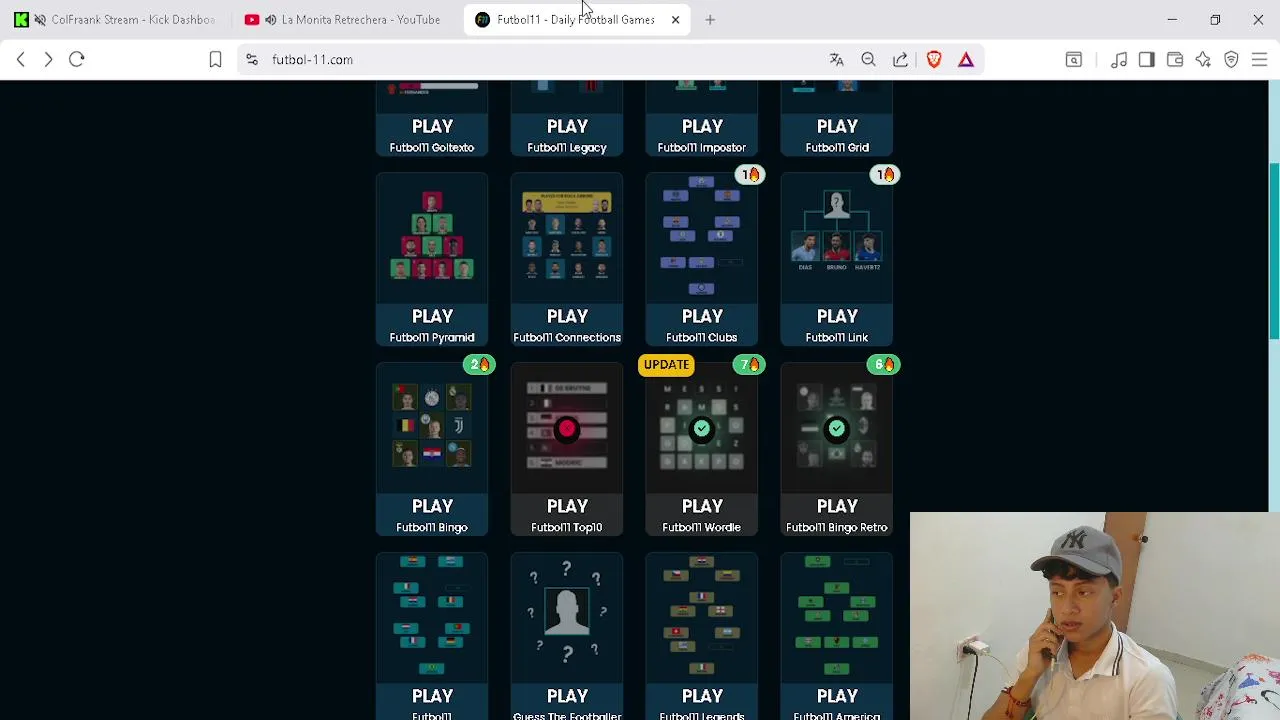Mute the YouTube tab's audio speaker icon
Screen dimensions: 1280x720
click(271, 20)
